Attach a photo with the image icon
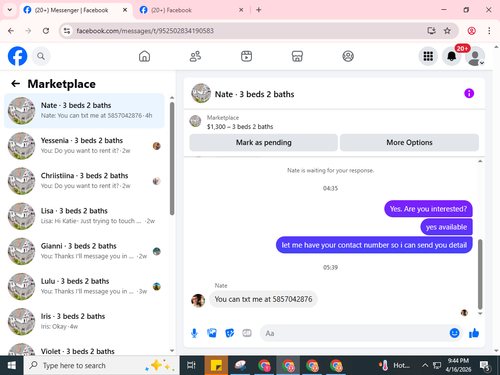This screenshot has height=375, width=500. [x=212, y=333]
